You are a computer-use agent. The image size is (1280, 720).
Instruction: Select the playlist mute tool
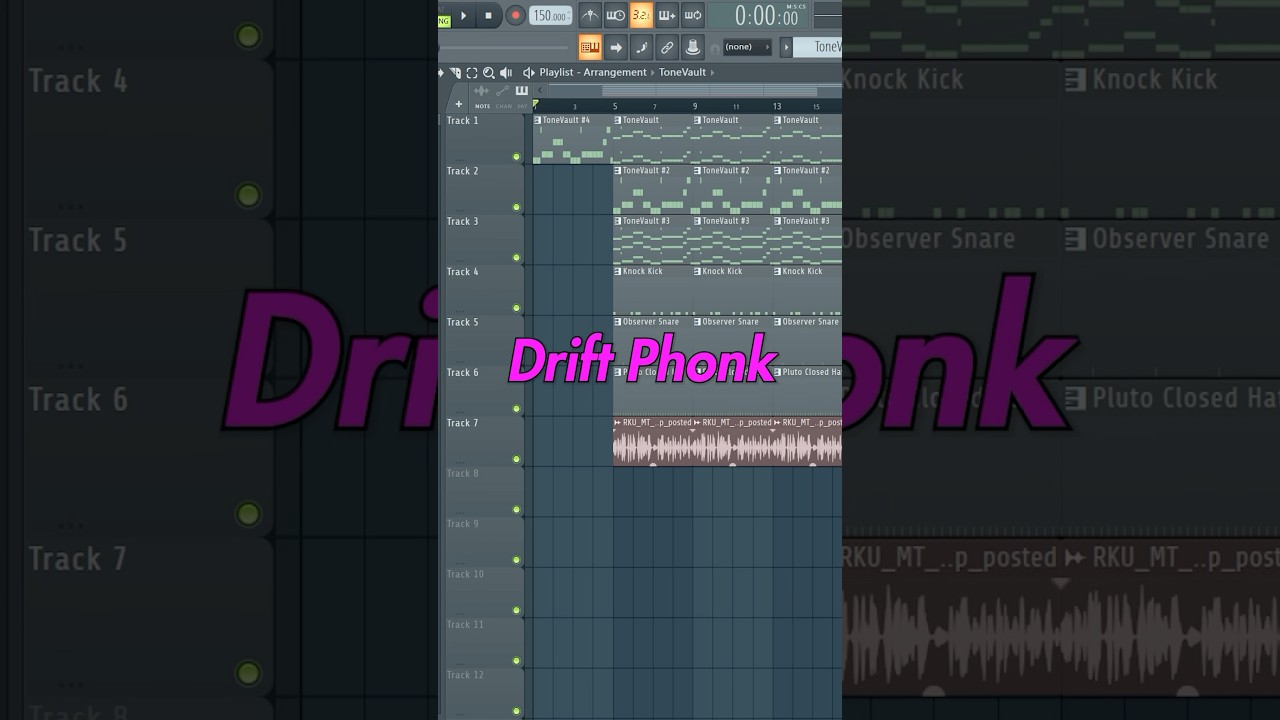click(456, 72)
